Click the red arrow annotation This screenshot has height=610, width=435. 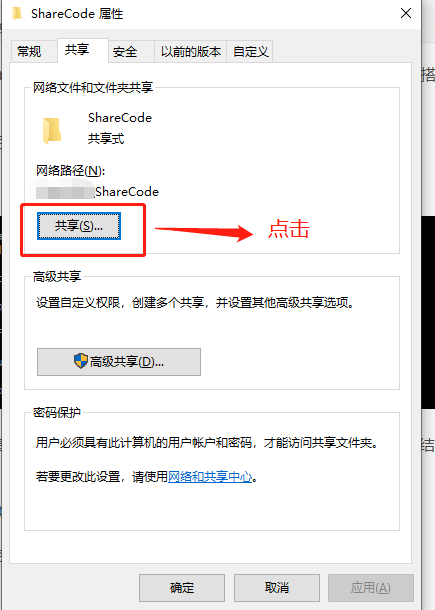pos(204,233)
